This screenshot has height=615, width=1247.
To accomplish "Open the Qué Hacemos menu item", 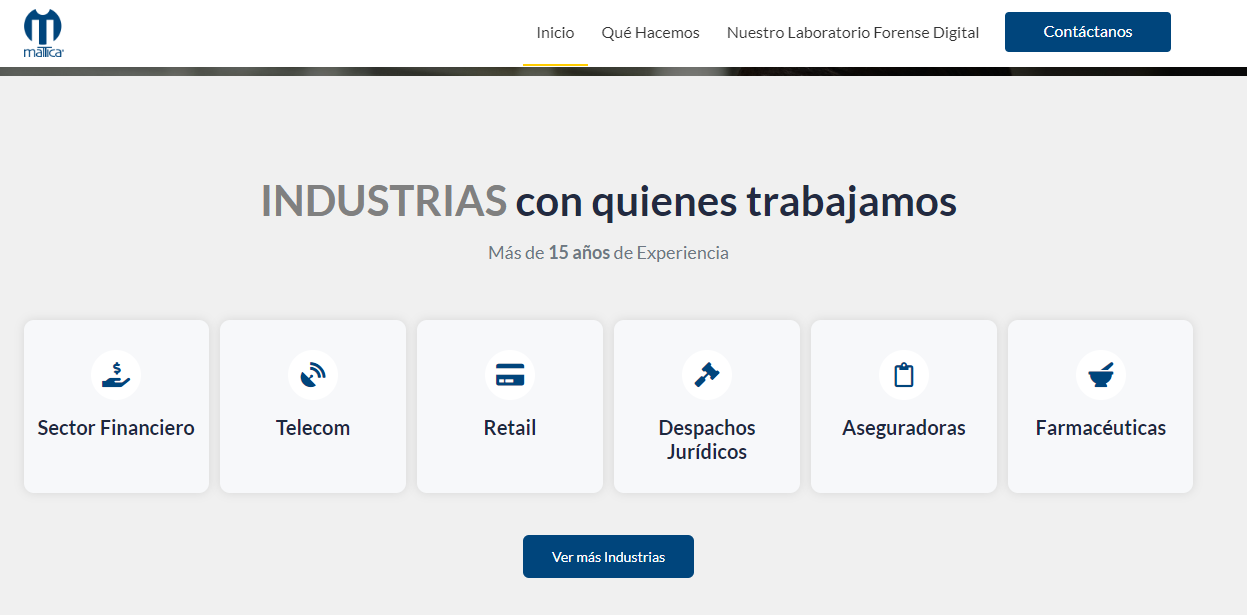I will pos(650,32).
